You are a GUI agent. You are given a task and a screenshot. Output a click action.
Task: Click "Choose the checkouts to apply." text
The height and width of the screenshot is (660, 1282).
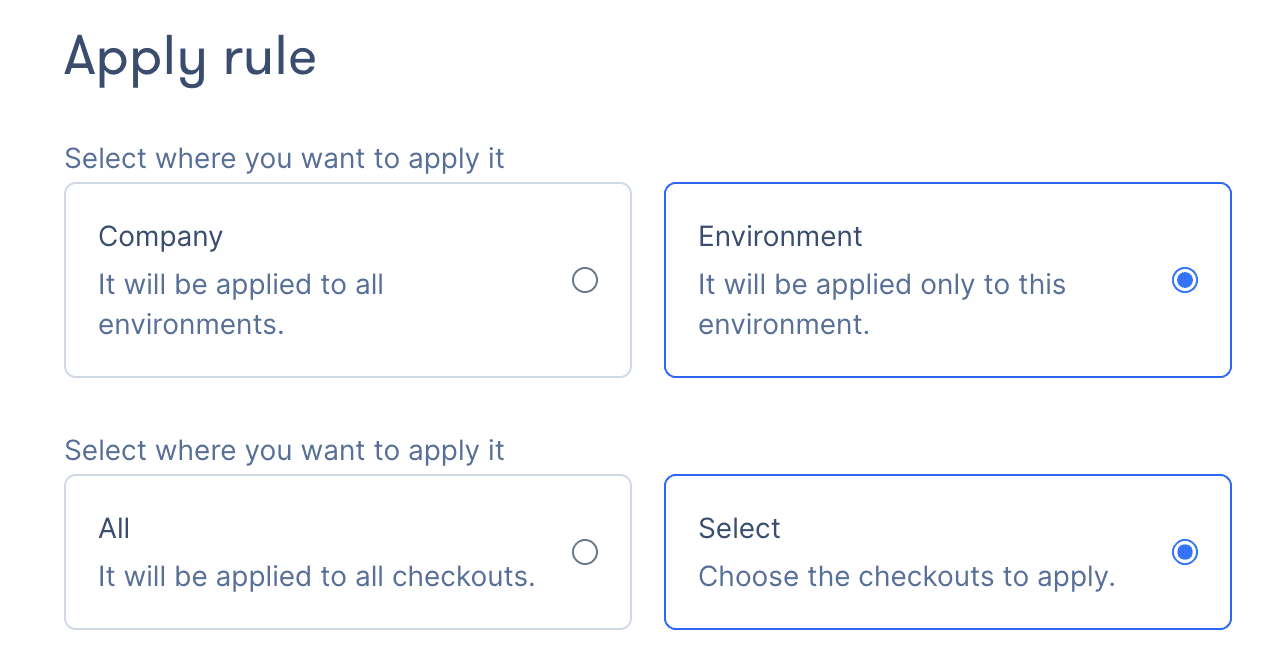pyautogui.click(x=906, y=577)
